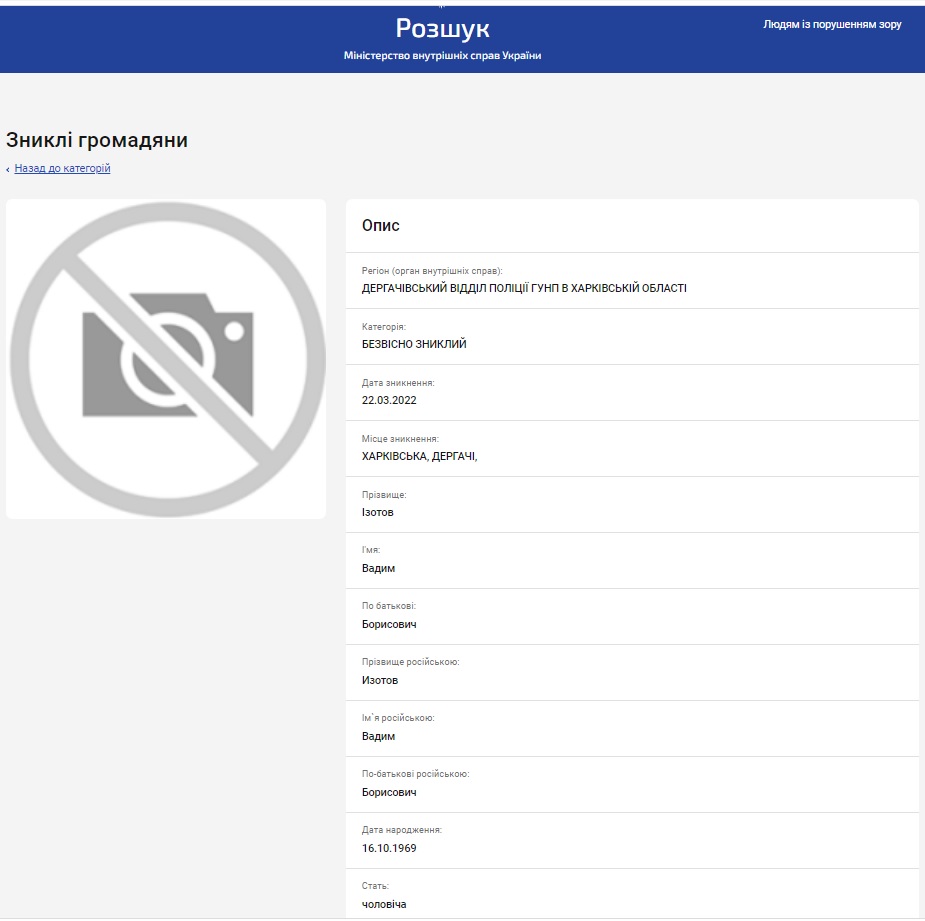Screen dimensions: 925x921
Task: Click Вадим under Ім'я російською label
Action: click(379, 736)
